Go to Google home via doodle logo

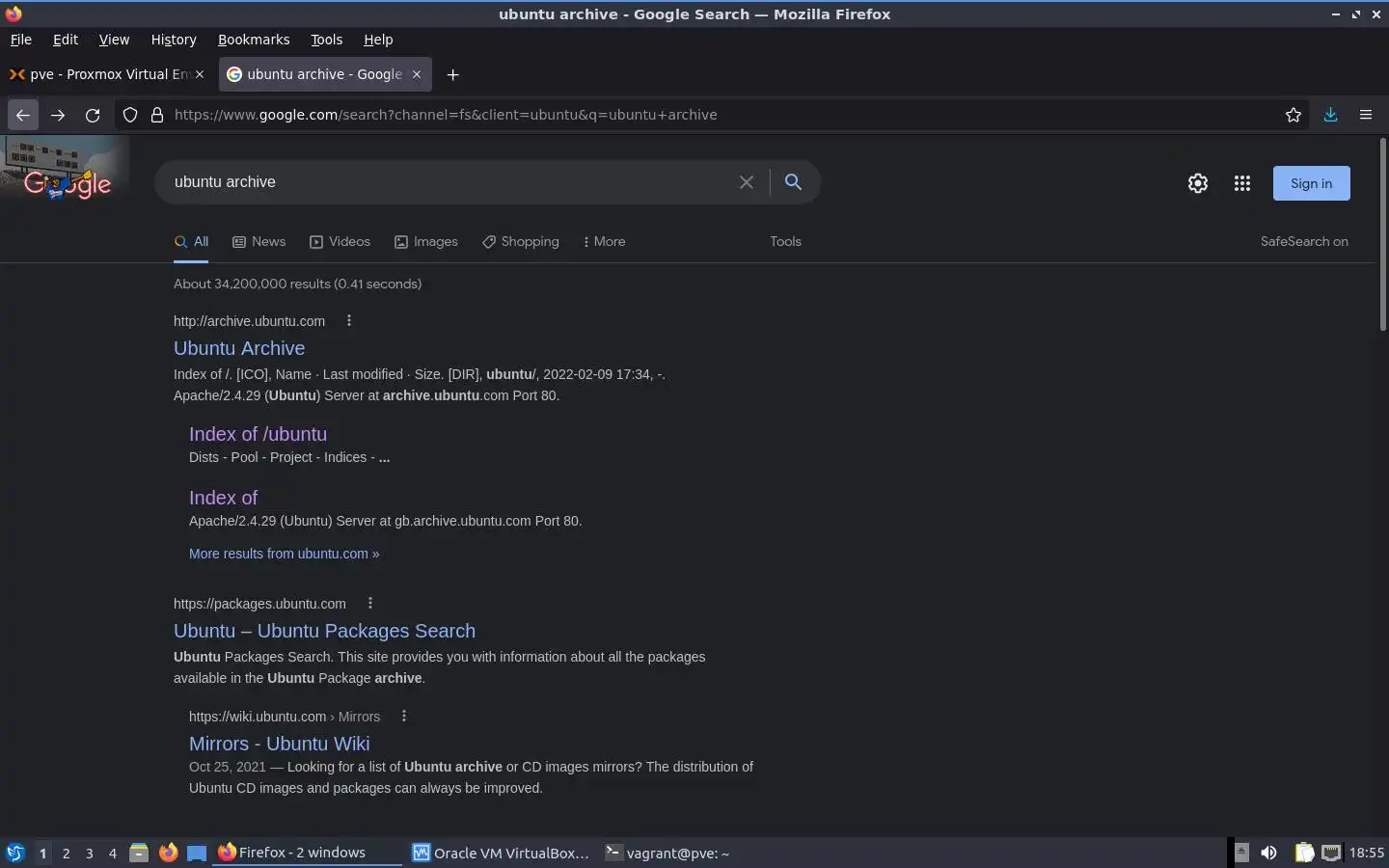coord(66,168)
